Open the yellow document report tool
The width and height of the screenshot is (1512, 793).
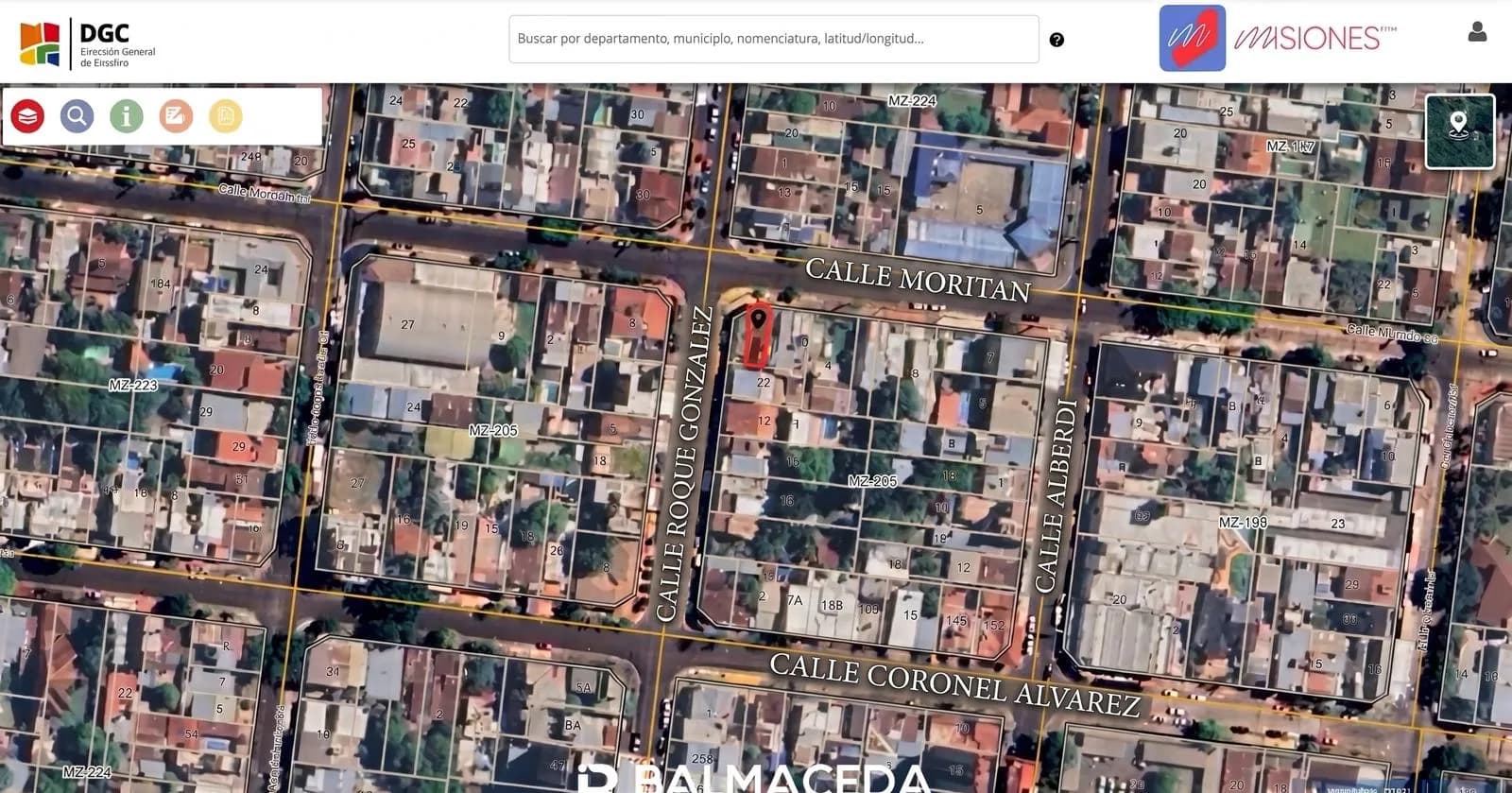tap(226, 116)
